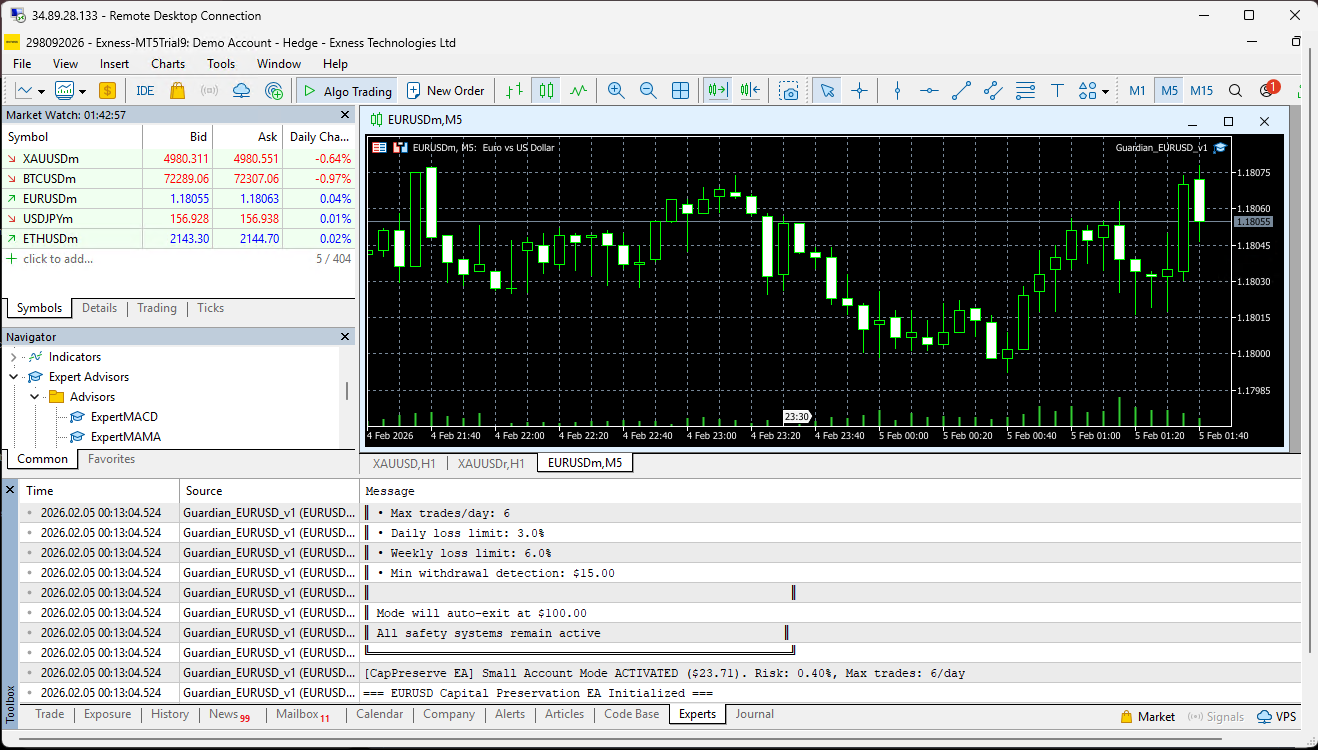Click the dollar sign trading icon

point(107,90)
